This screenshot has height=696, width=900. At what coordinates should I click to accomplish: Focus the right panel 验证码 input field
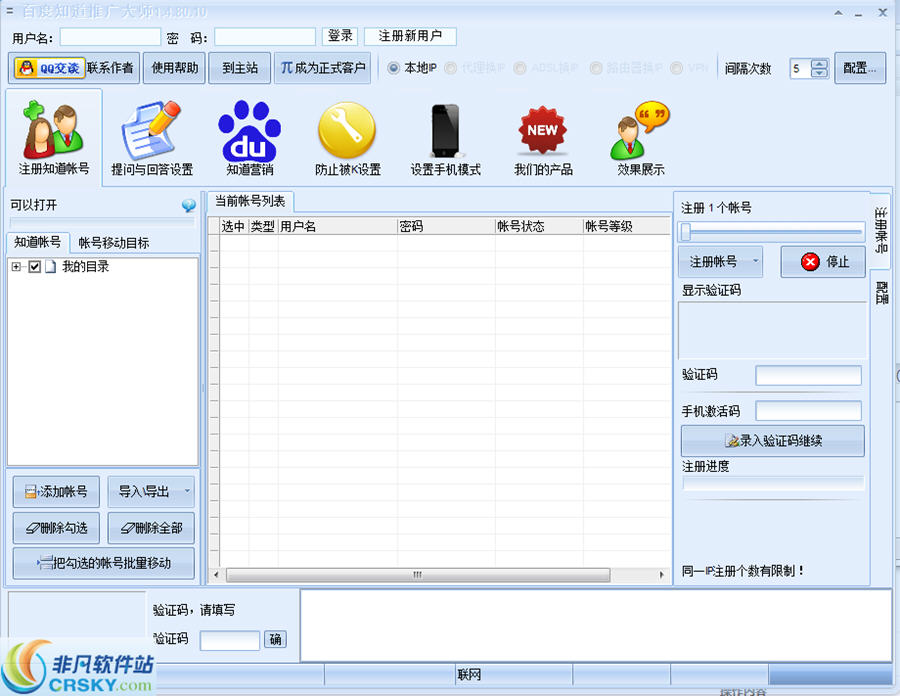[808, 375]
